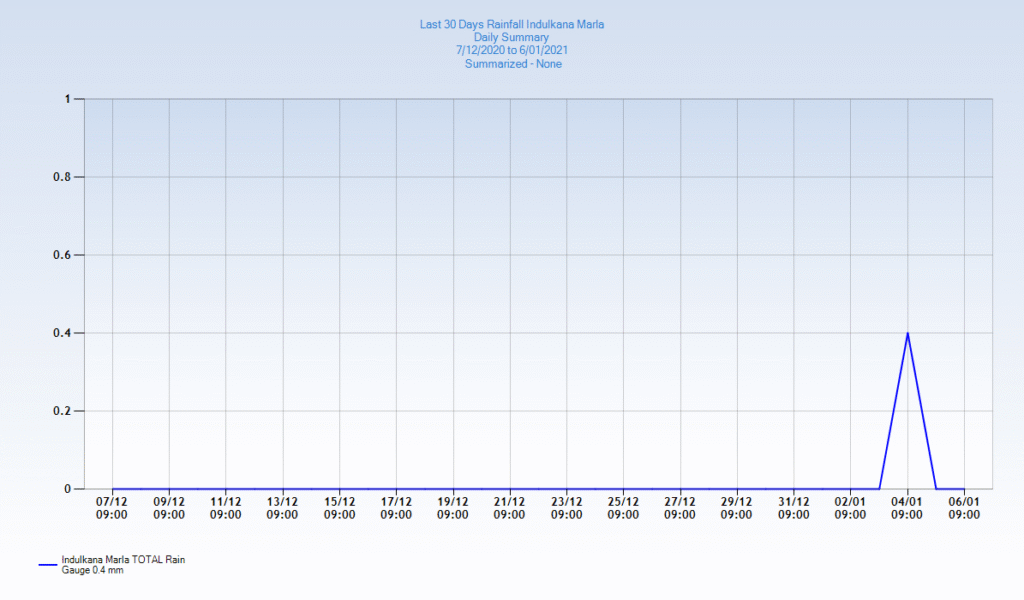Click the x-axis label '19/12 09:00'
Image resolution: width=1024 pixels, height=600 pixels.
pos(453,509)
